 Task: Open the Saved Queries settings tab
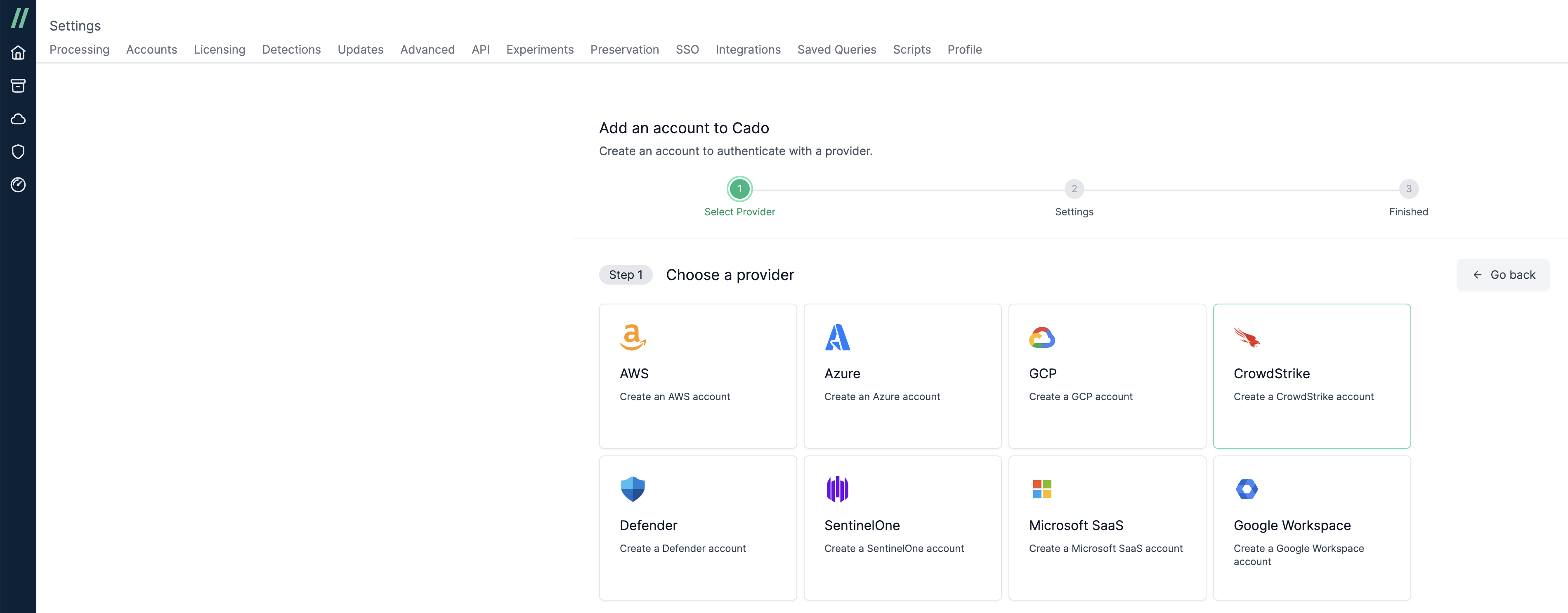(836, 48)
